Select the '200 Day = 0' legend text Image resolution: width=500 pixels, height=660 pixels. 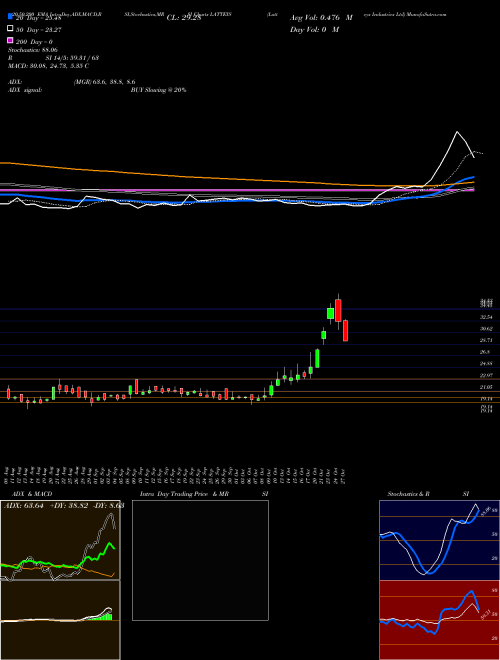(35, 42)
